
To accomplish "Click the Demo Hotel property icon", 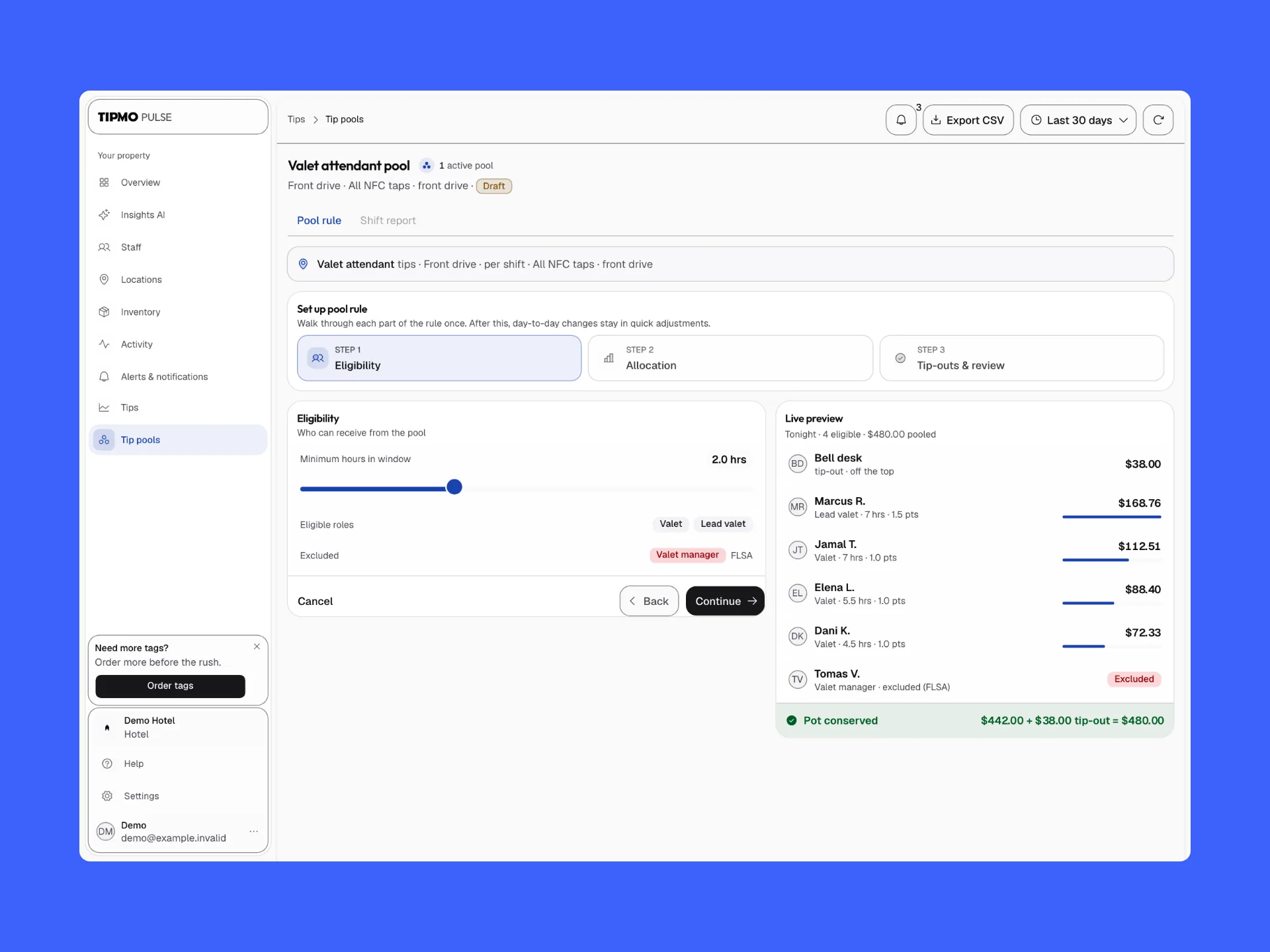I will (107, 727).
